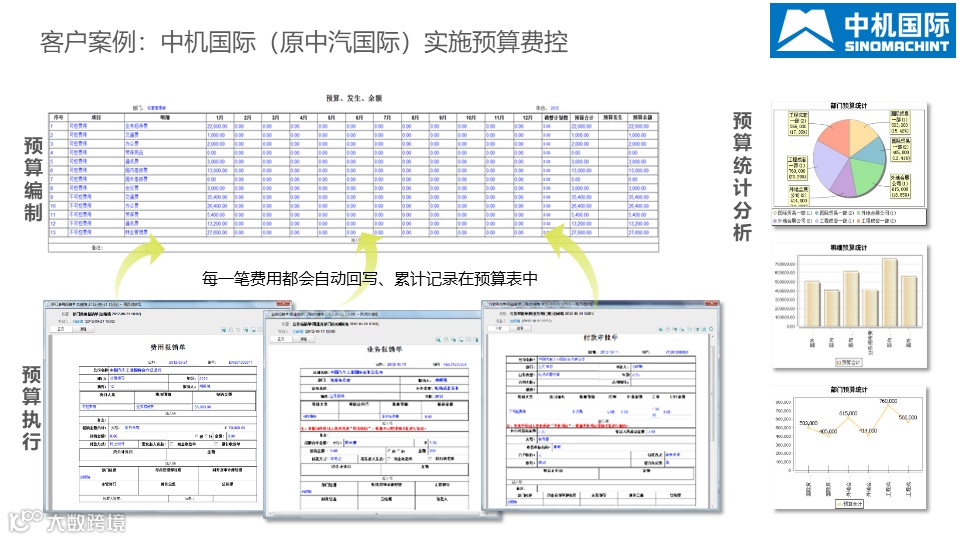The image size is (960, 540).
Task: Click the 760,000 peak label on line chart
Action: click(888, 401)
